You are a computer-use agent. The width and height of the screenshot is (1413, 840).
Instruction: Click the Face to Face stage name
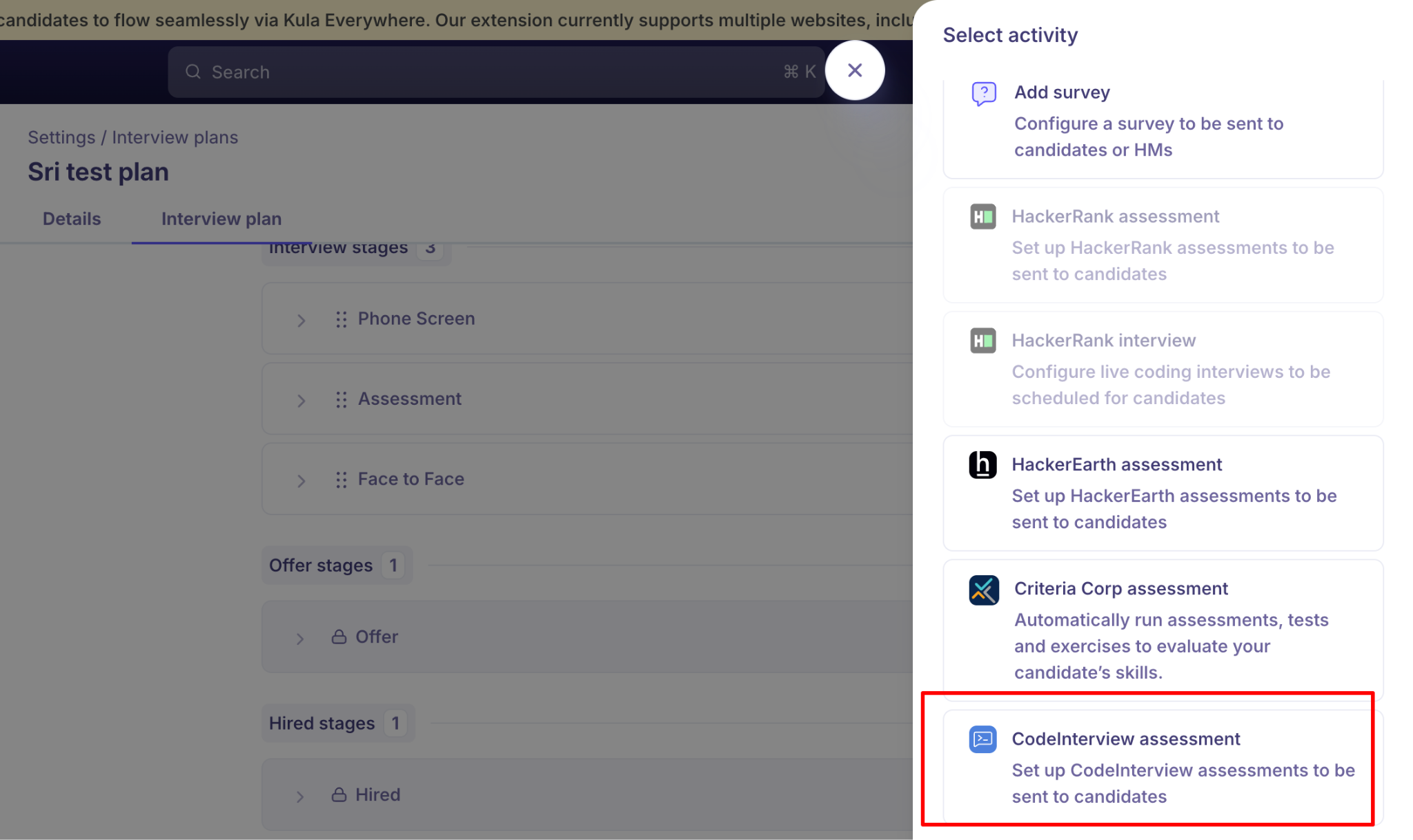(411, 479)
